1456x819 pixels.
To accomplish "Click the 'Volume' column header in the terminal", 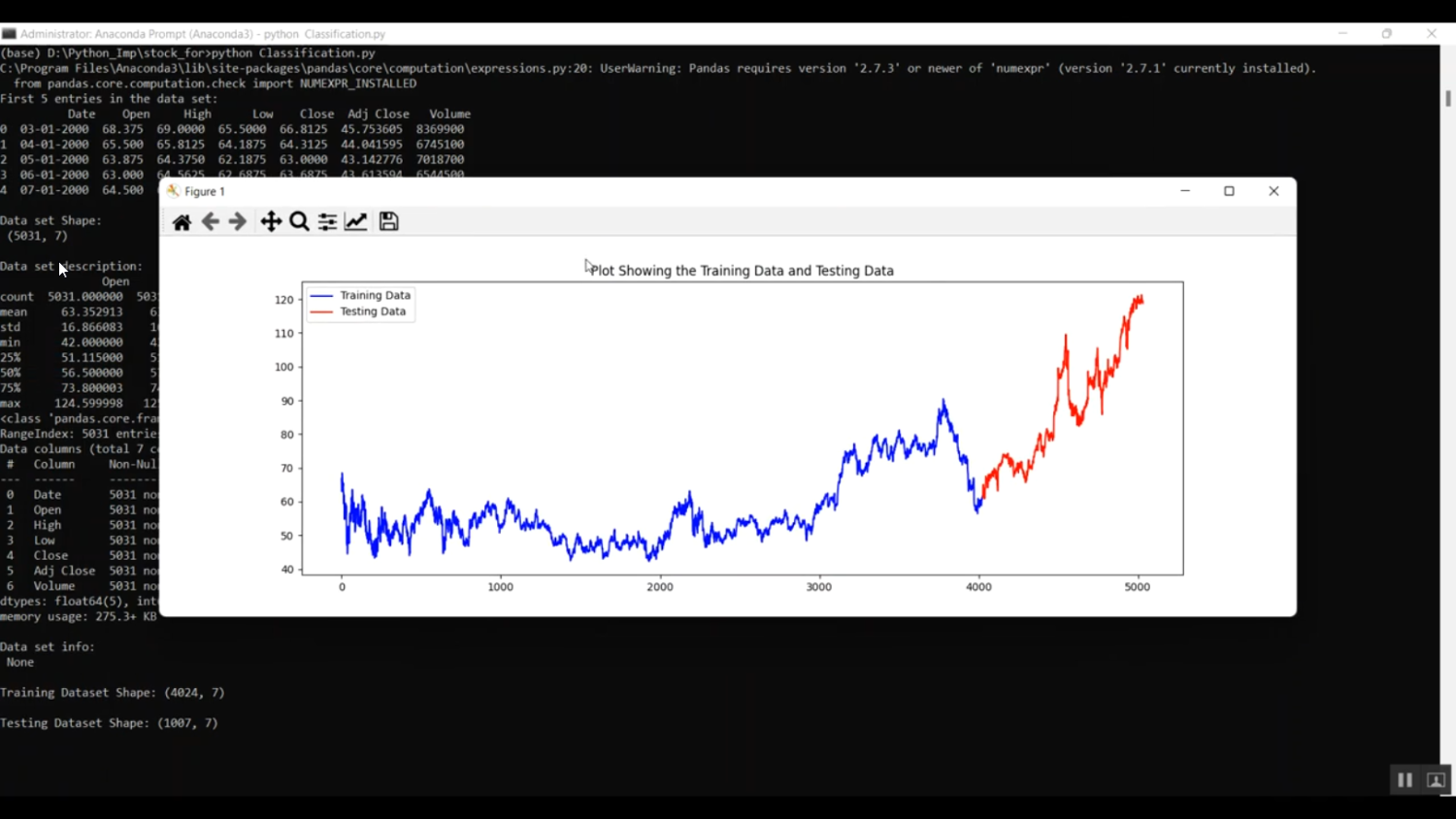I will click(450, 115).
